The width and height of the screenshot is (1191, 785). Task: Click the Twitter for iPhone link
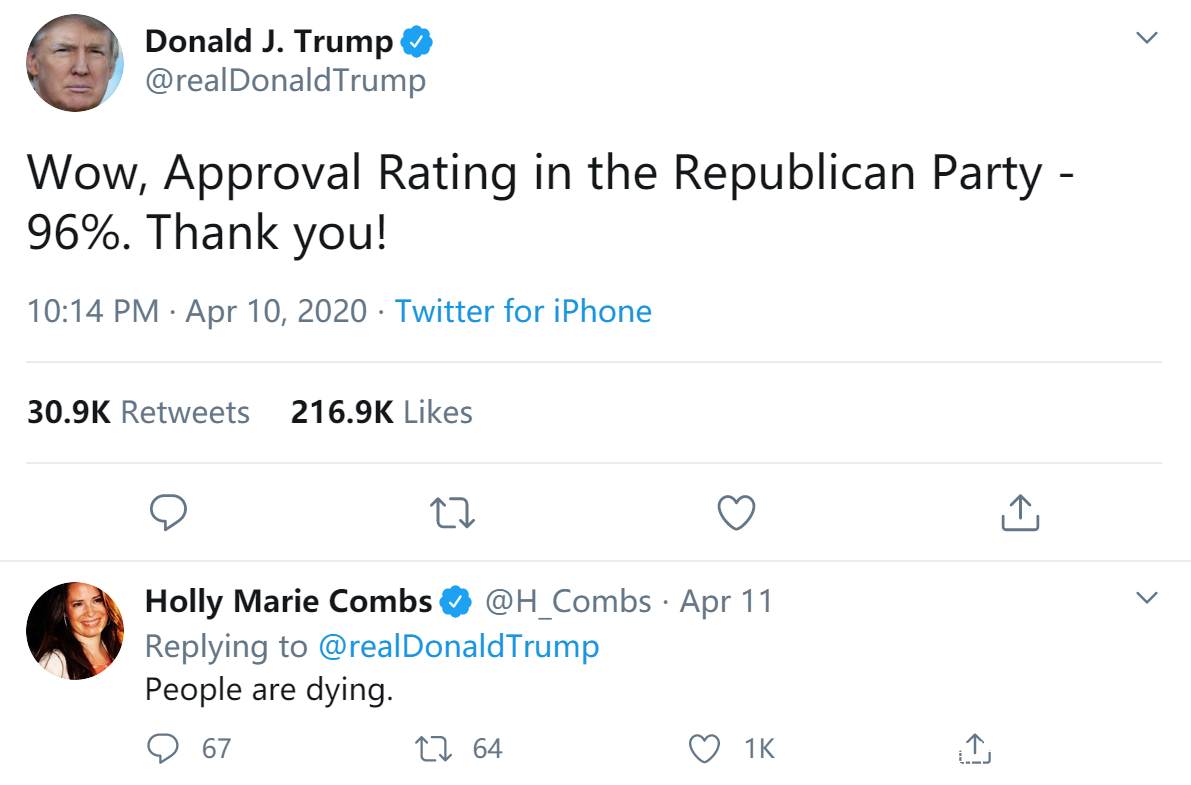tap(523, 311)
